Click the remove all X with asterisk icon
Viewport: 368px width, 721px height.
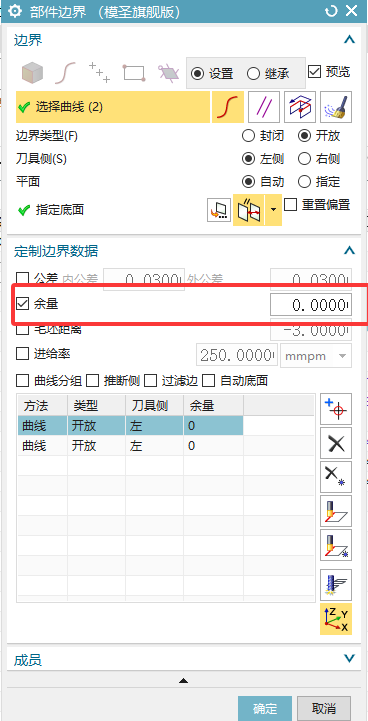[x=336, y=477]
